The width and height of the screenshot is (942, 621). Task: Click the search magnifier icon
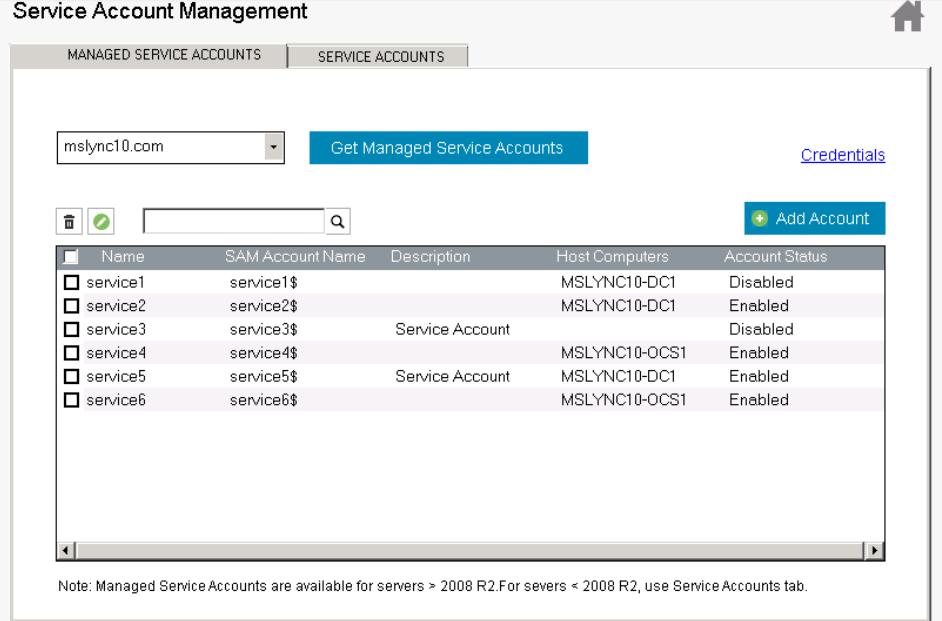coord(338,222)
